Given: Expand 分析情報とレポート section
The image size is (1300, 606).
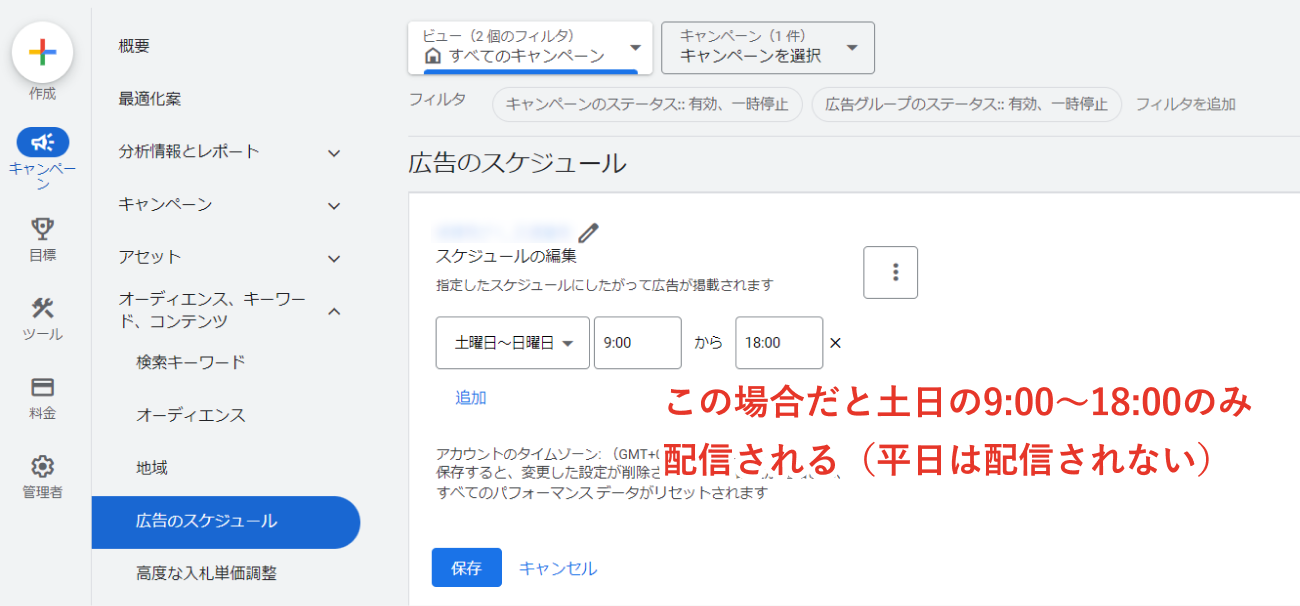Looking at the screenshot, I should 231,152.
